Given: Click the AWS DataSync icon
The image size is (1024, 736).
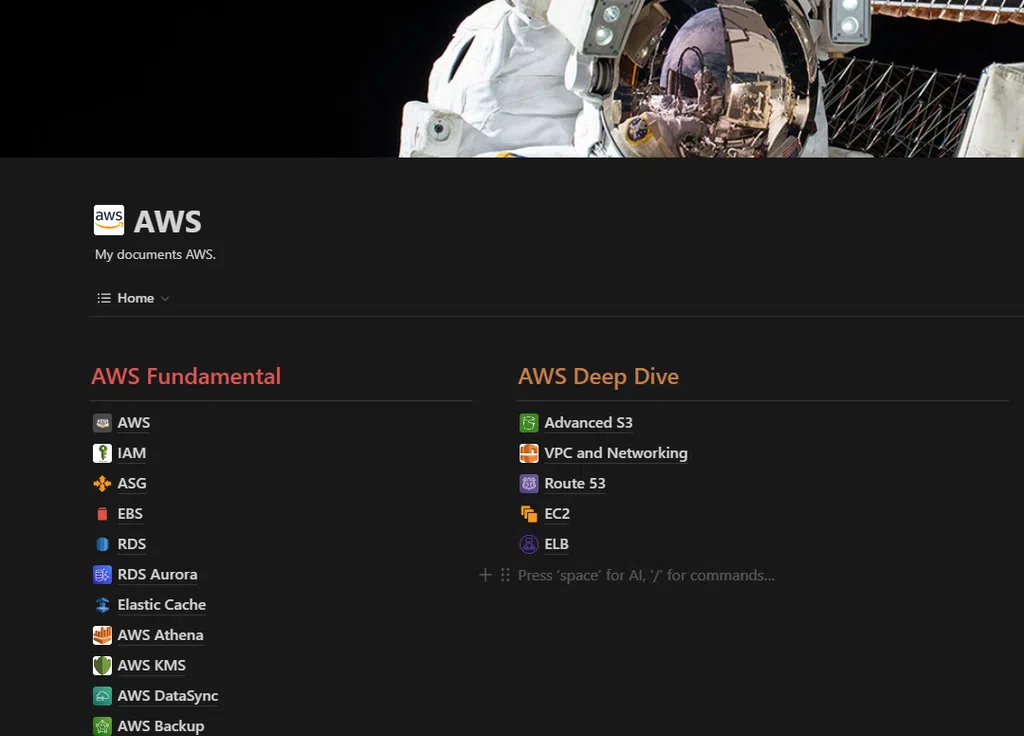Looking at the screenshot, I should [x=103, y=696].
